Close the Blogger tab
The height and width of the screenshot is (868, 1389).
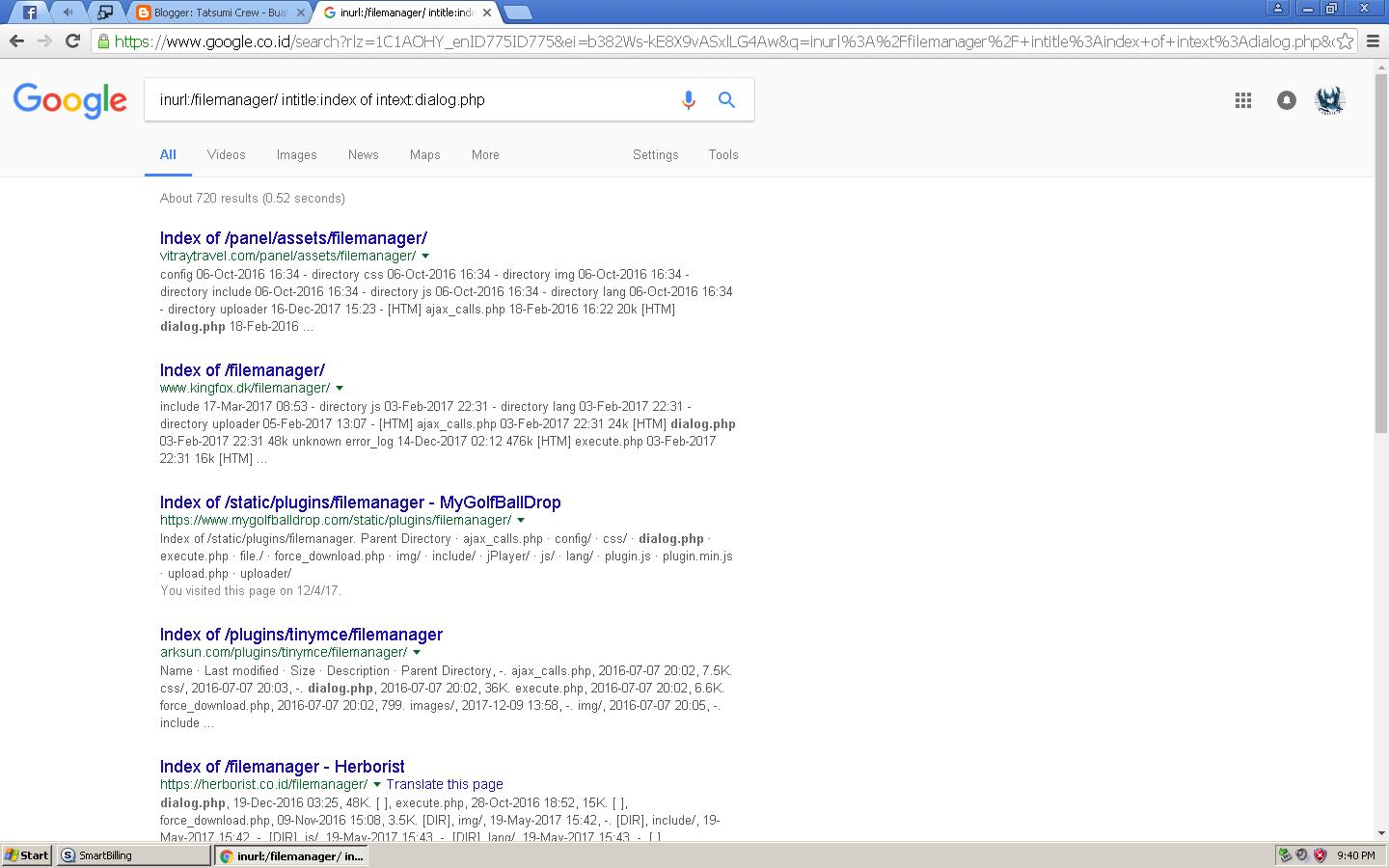pos(301,13)
